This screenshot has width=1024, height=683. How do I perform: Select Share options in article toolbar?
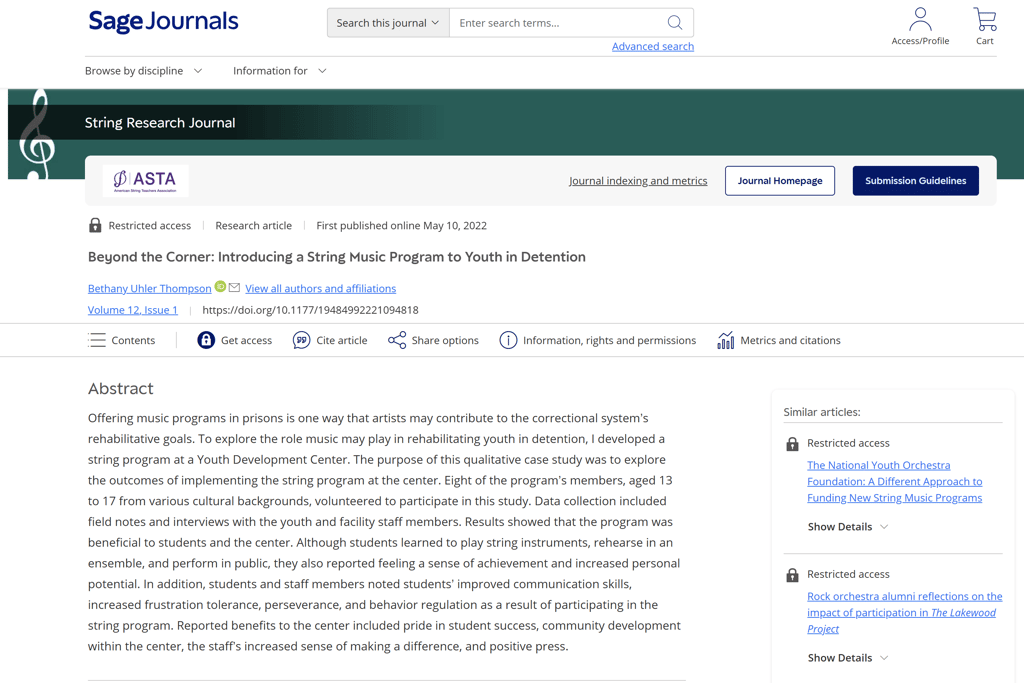[445, 340]
